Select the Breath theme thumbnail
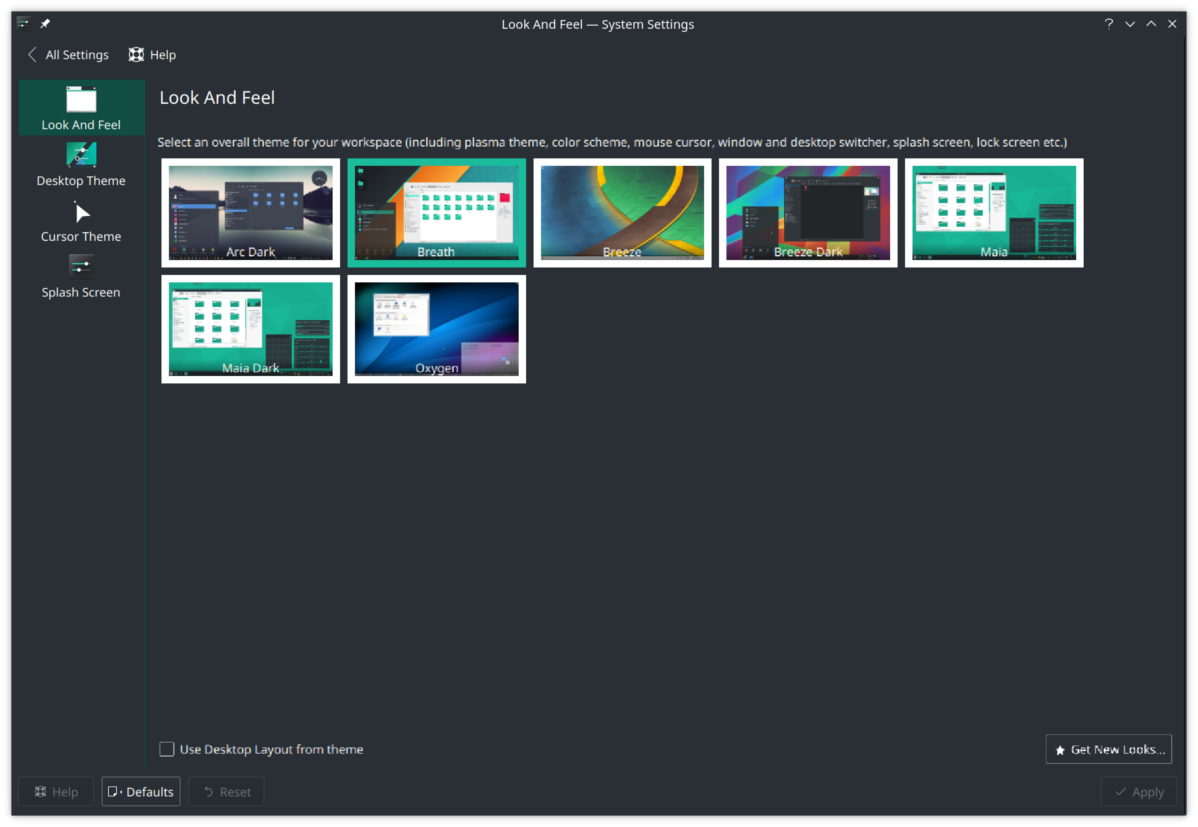Screen dimensions: 1198x827 (x=436, y=212)
